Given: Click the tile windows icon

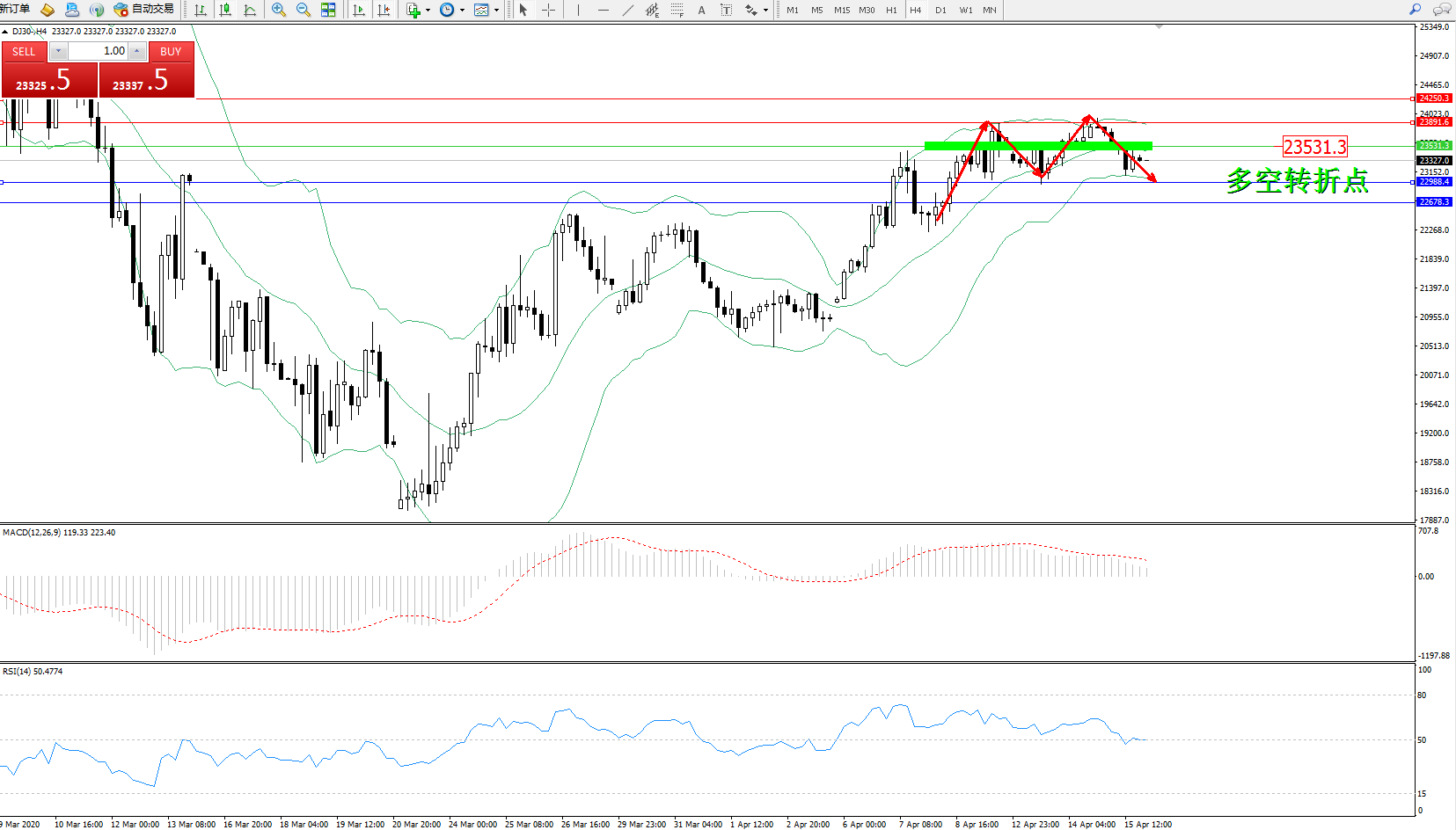Looking at the screenshot, I should [328, 10].
